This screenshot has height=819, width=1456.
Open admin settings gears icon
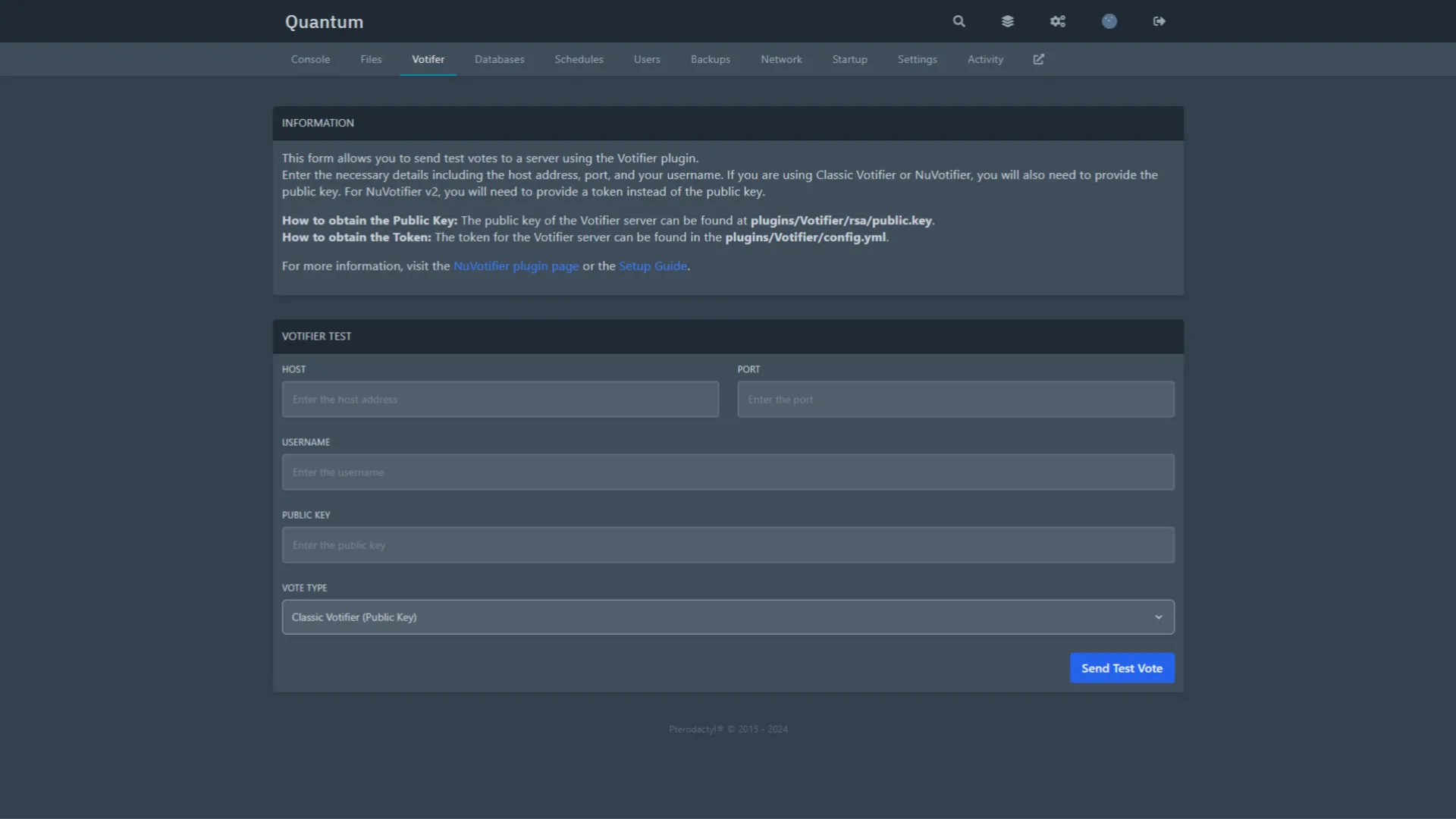(1058, 21)
